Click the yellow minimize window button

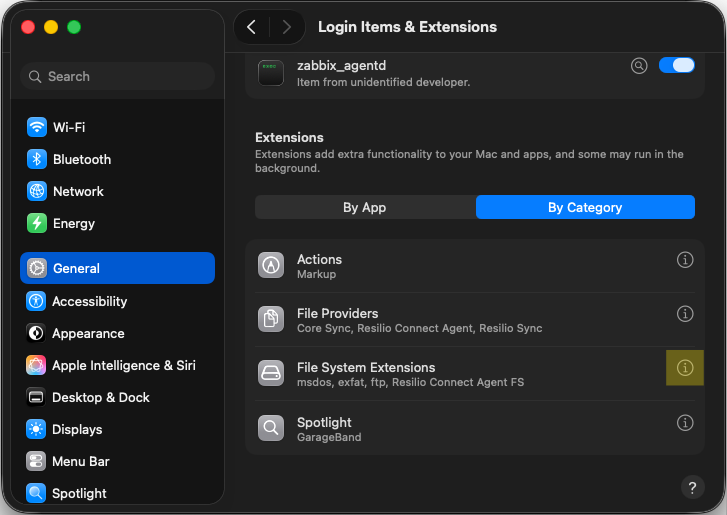(x=51, y=27)
